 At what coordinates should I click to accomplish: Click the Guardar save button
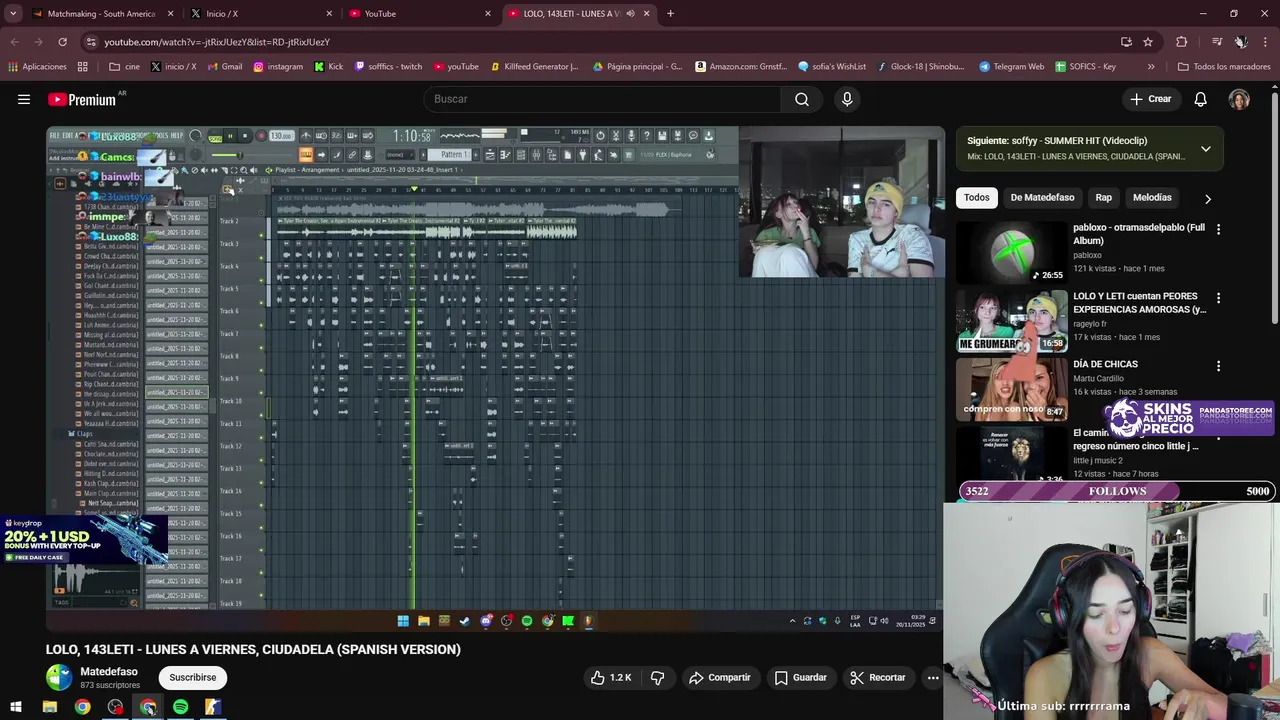pyautogui.click(x=800, y=677)
